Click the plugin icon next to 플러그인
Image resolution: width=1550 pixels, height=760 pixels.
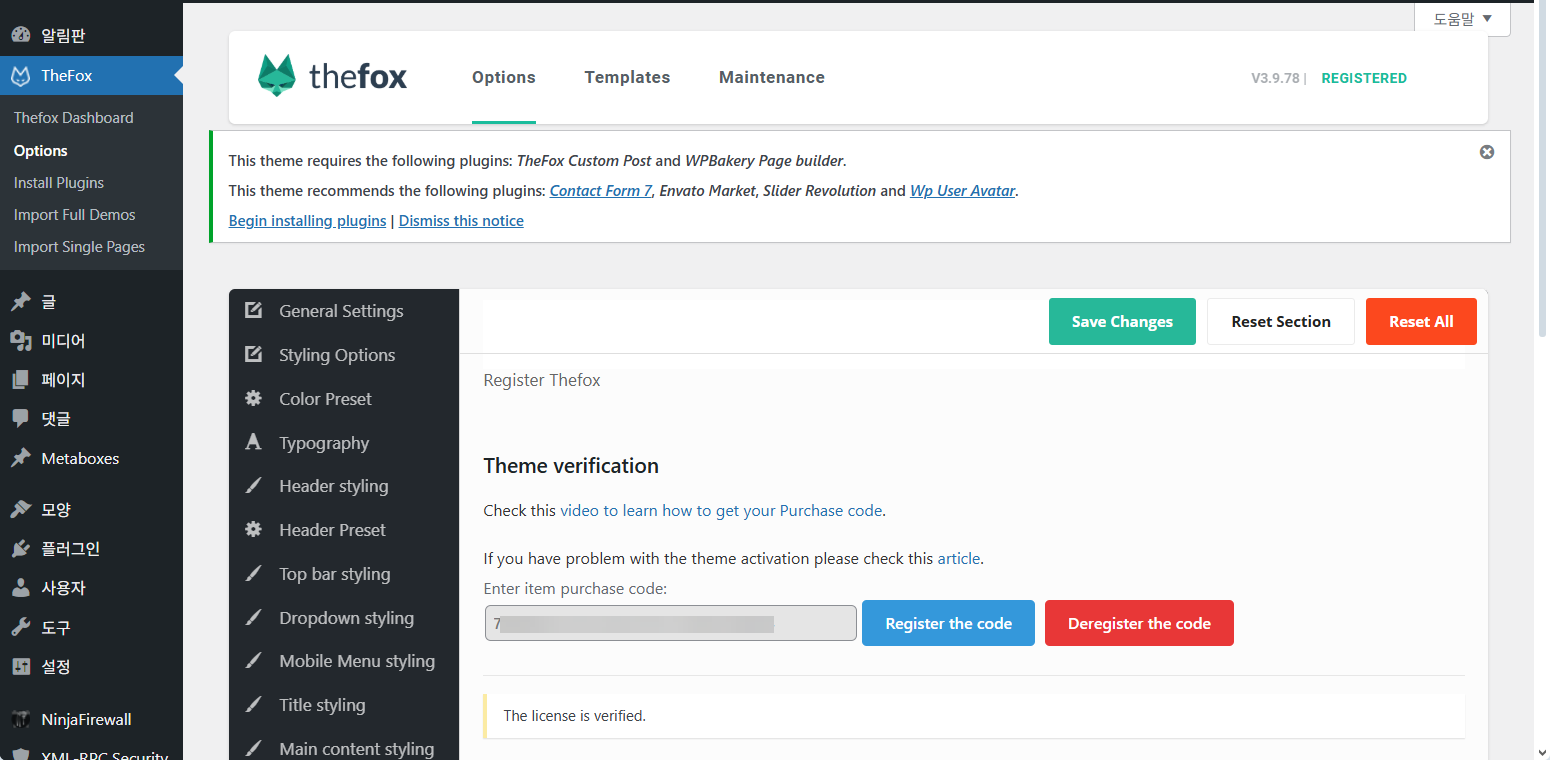(20, 549)
